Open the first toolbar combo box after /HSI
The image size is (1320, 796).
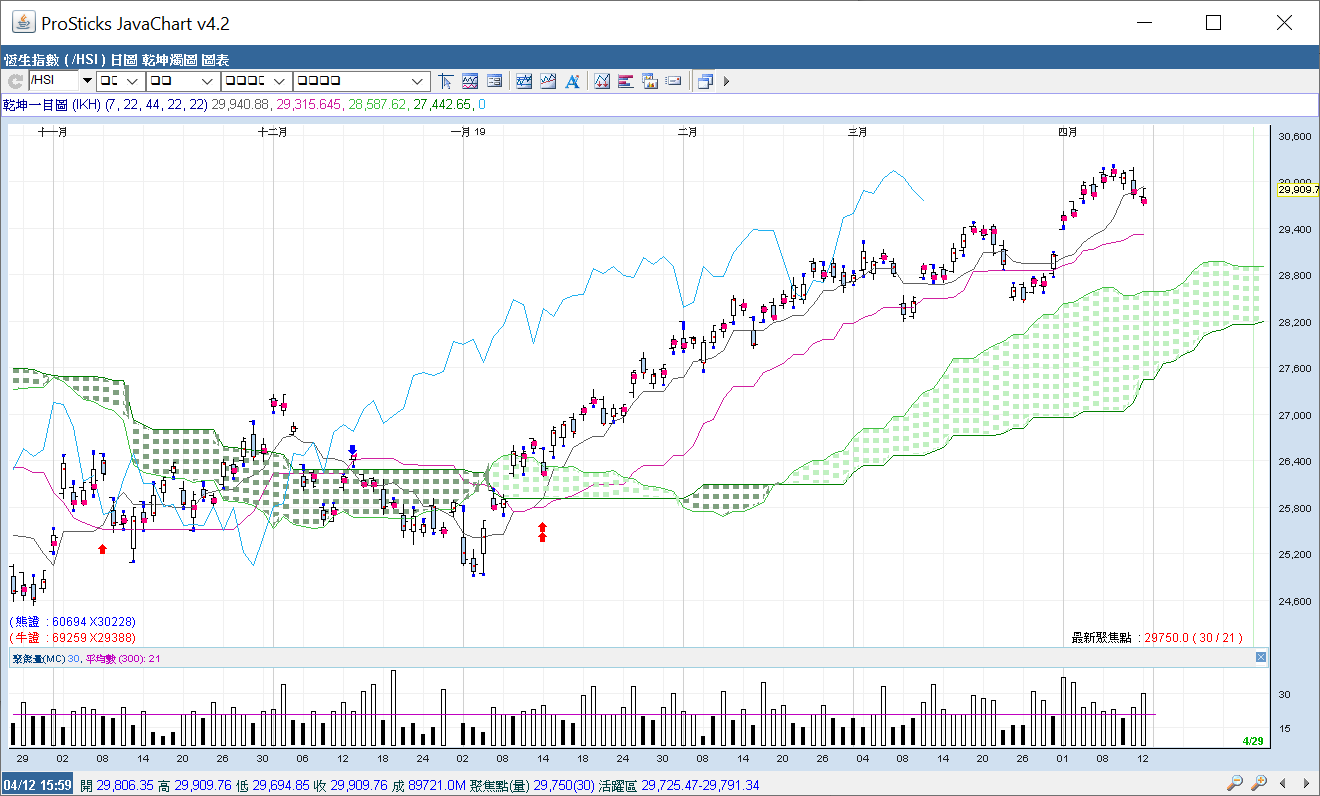coord(121,81)
